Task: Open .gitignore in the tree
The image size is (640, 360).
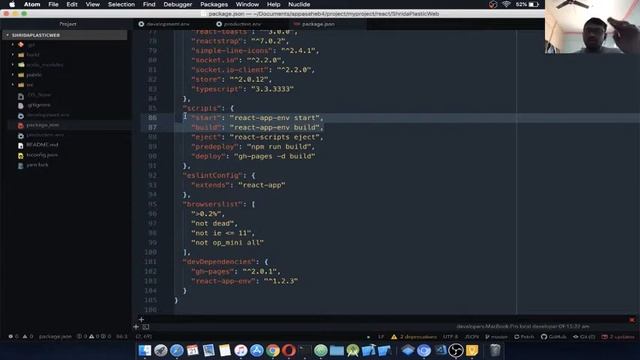Action: (x=39, y=105)
